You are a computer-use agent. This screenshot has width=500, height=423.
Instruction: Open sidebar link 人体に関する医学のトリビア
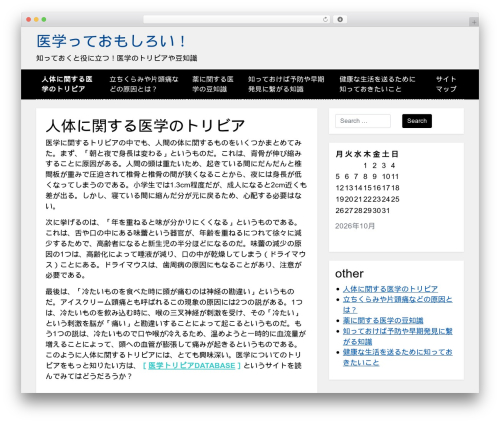pyautogui.click(x=390, y=289)
